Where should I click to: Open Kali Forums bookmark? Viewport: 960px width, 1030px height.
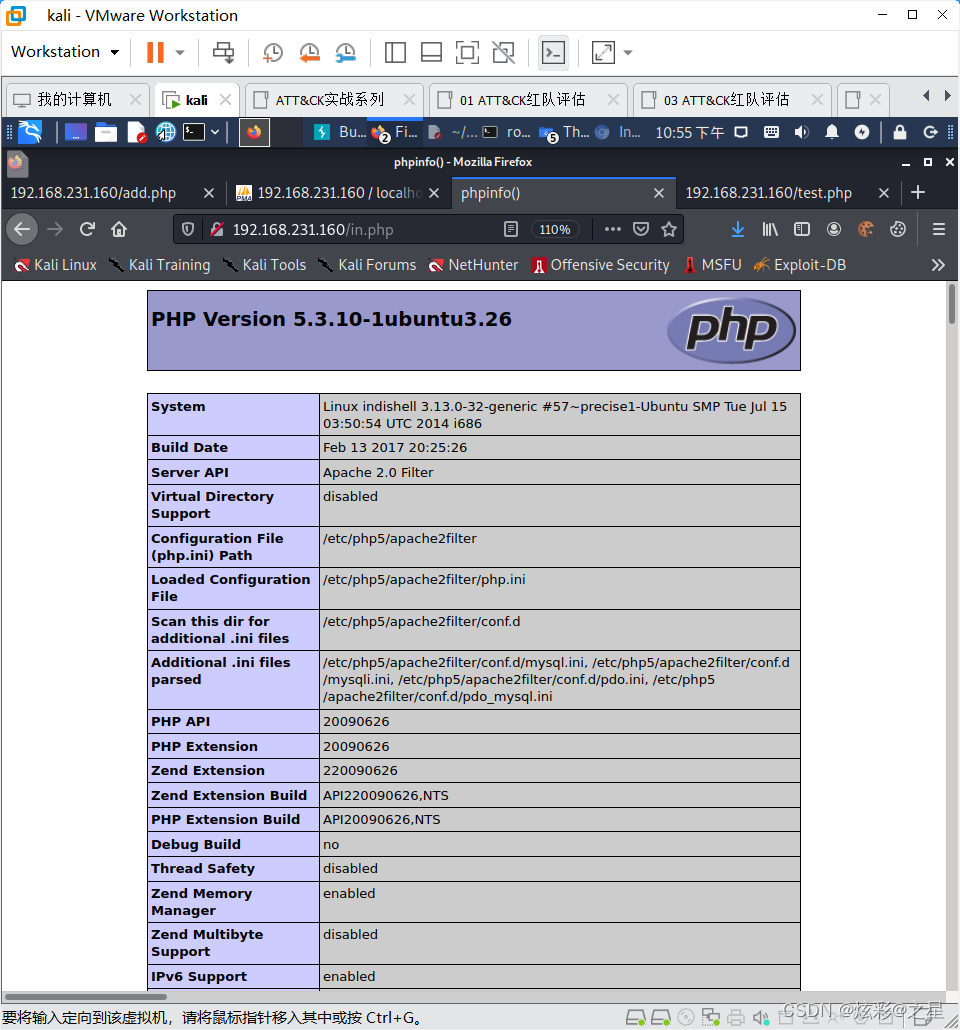(367, 265)
